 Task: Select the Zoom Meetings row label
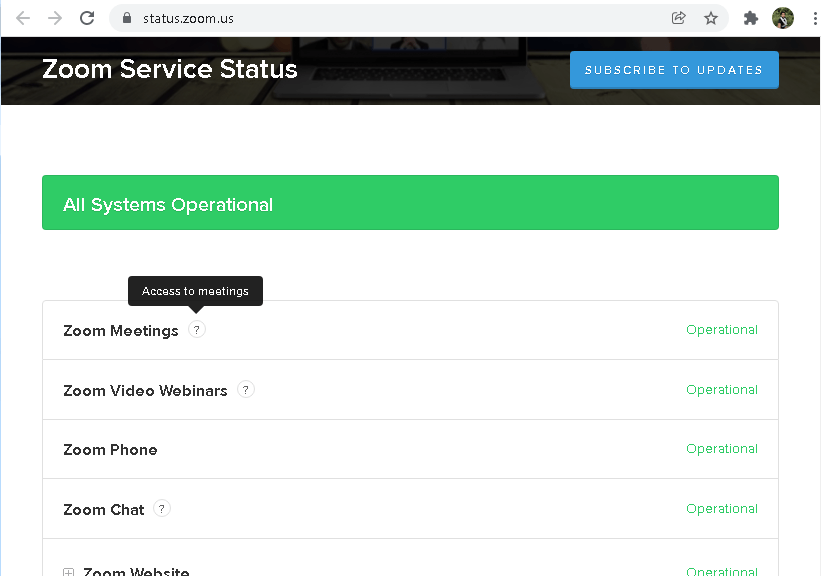coord(121,331)
